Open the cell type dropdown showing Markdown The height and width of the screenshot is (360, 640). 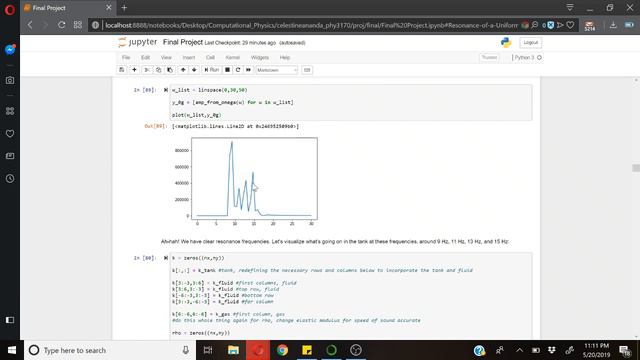(x=277, y=70)
